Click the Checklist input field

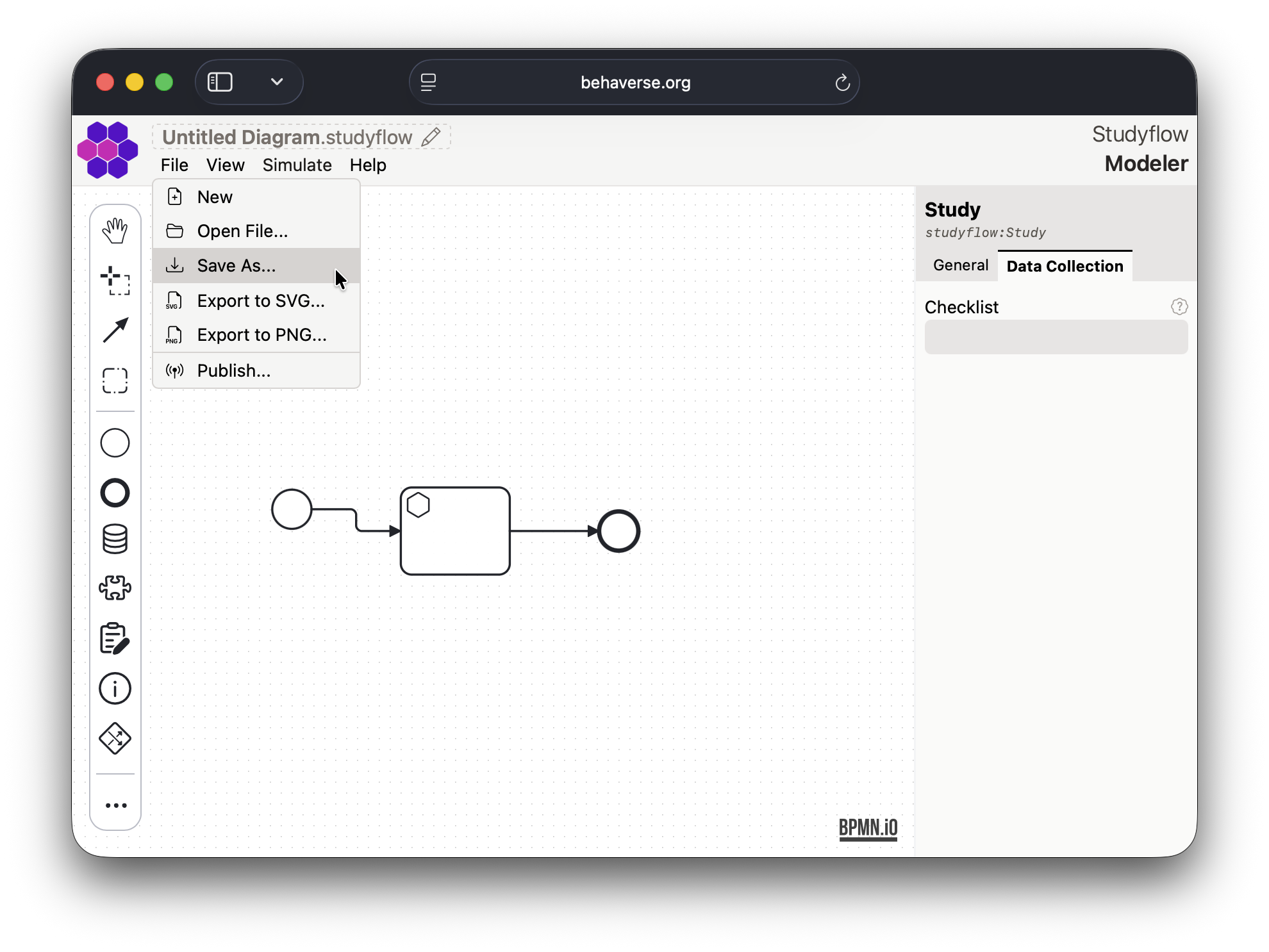coord(1056,337)
